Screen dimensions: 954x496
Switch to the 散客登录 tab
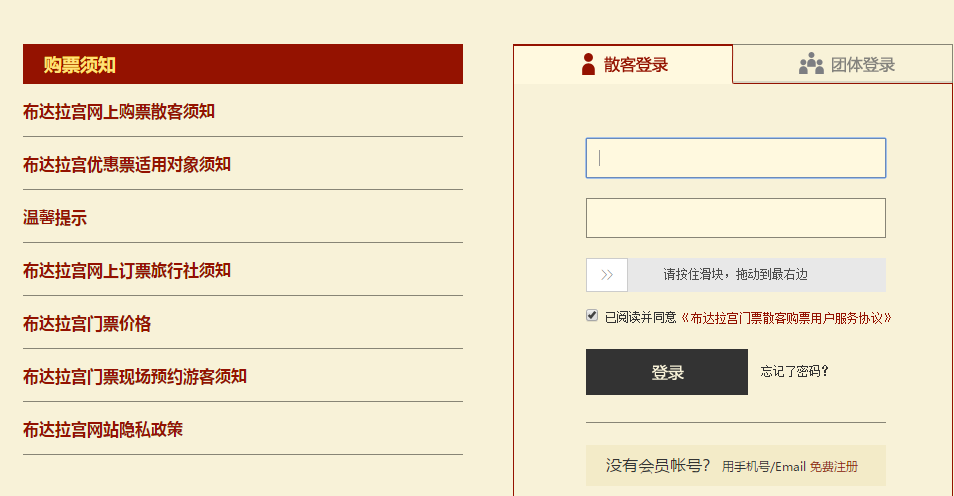pyautogui.click(x=624, y=65)
